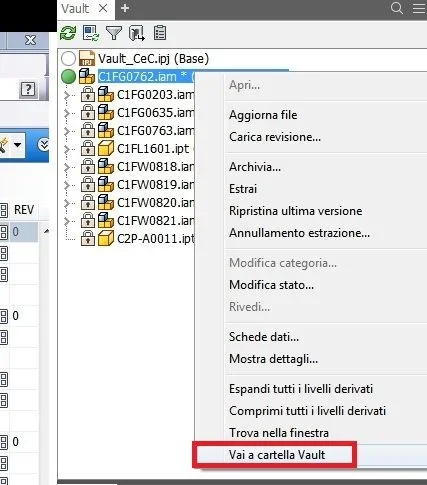Click the question mark help icon

tap(28, 89)
